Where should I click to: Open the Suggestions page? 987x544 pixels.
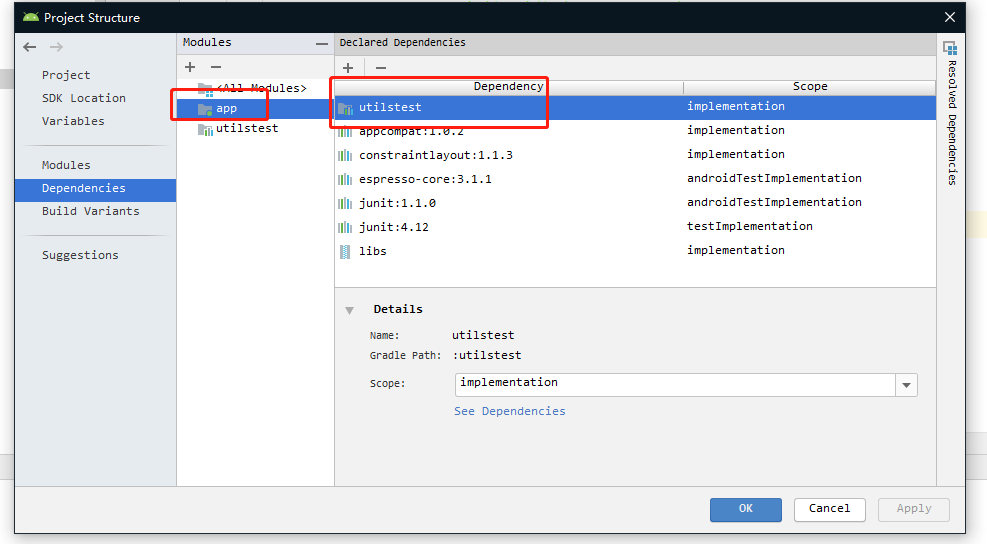tap(80, 255)
